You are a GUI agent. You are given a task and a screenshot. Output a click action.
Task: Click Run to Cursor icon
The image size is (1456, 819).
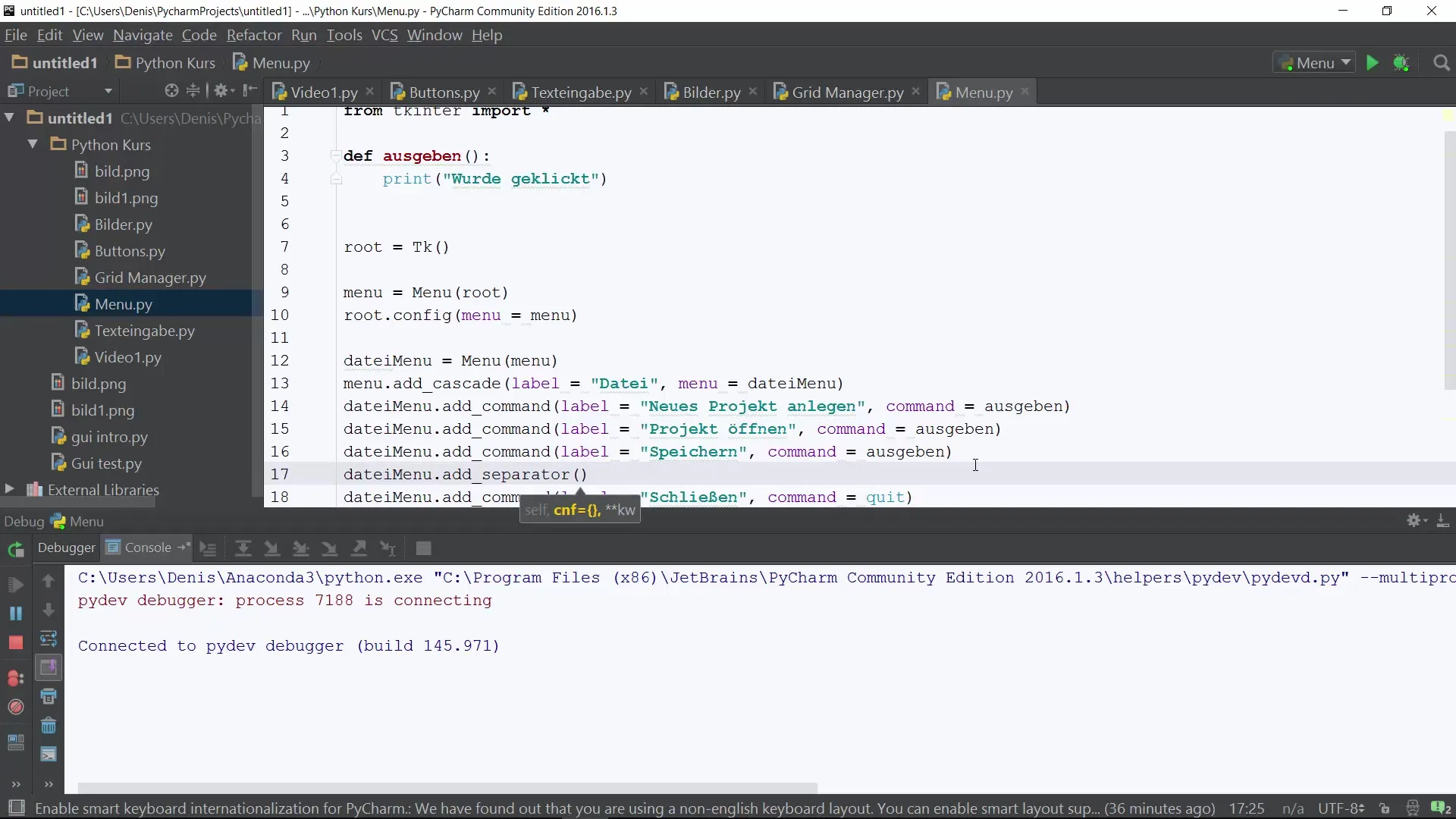pyautogui.click(x=388, y=548)
